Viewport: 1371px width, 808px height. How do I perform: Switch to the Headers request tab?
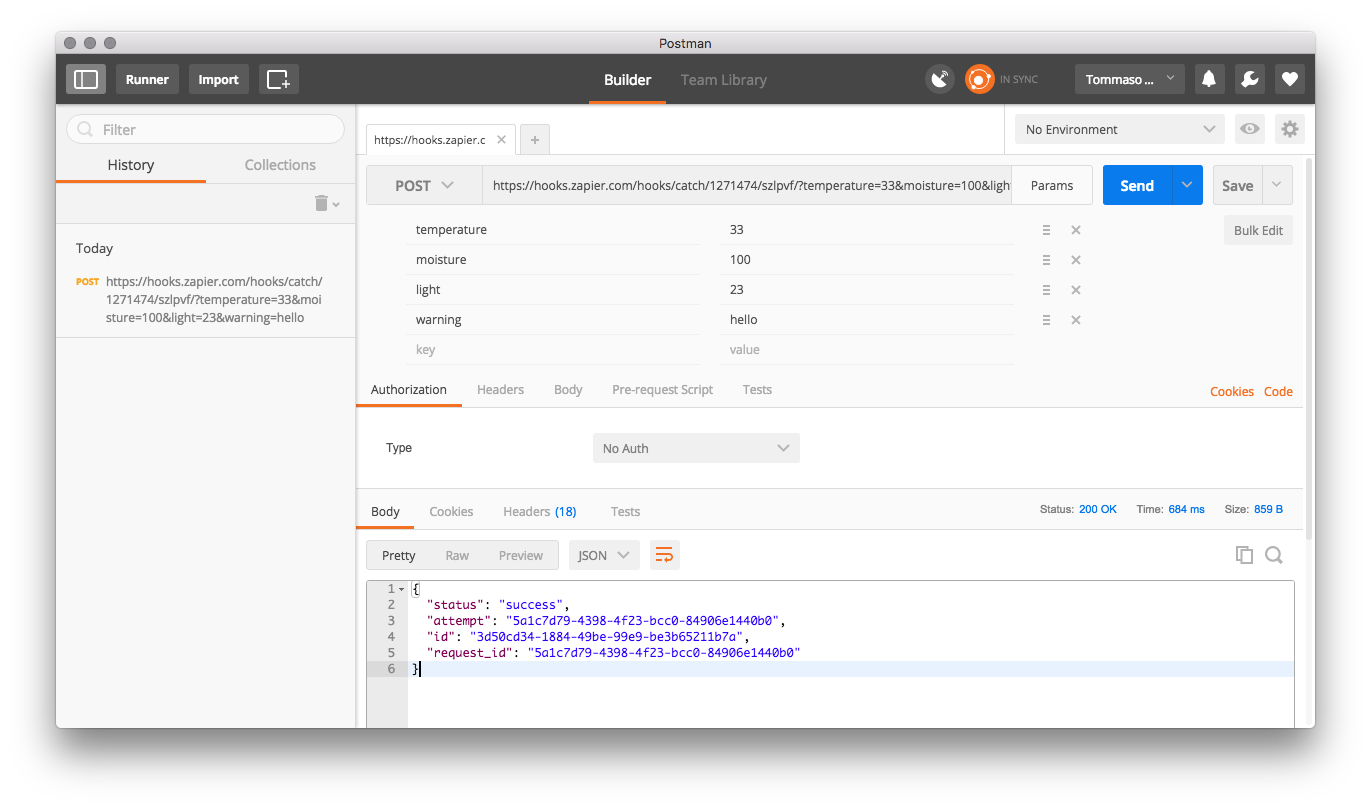(500, 390)
